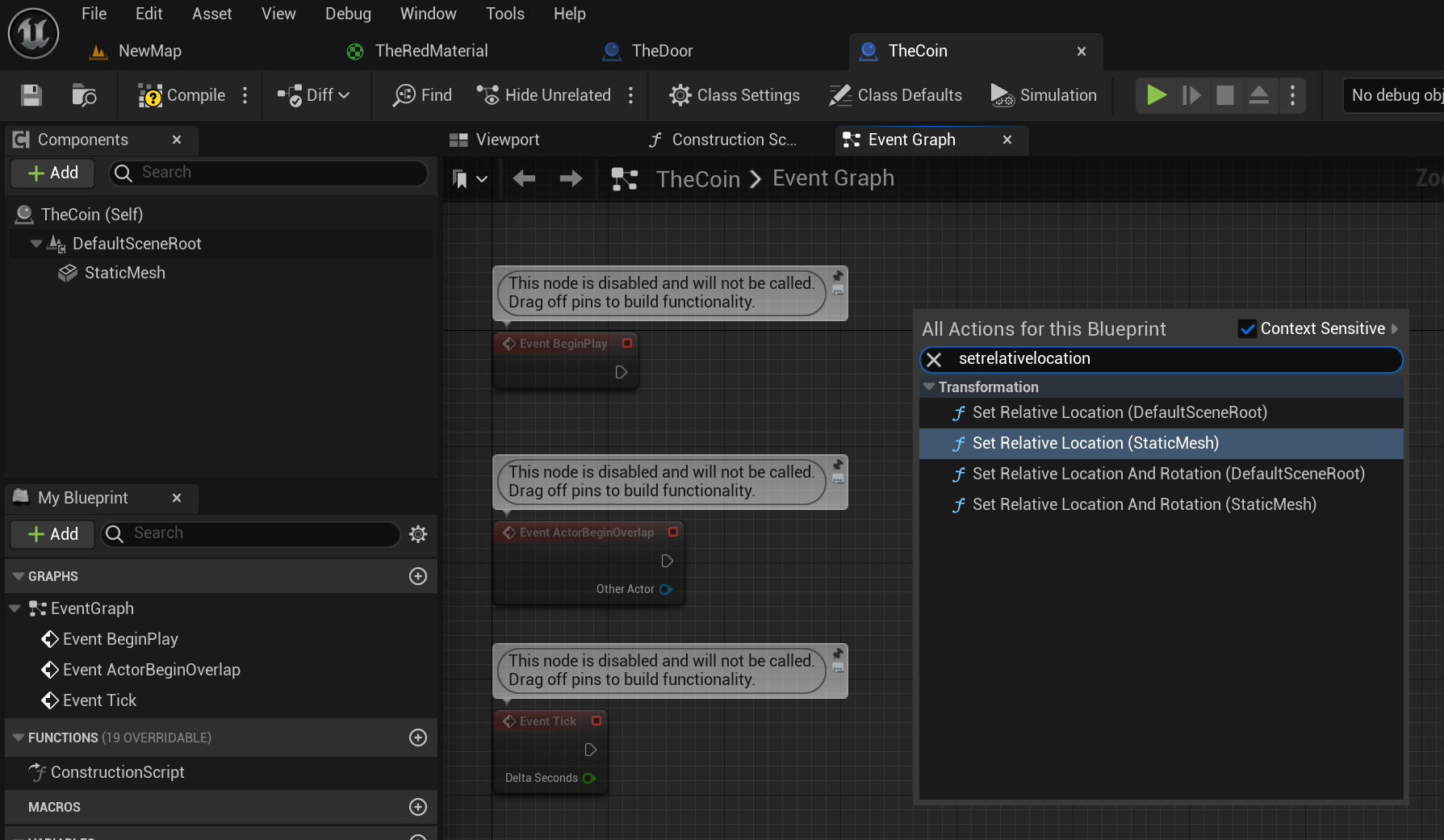Open Class Defaults
This screenshot has width=1444, height=840.
(896, 95)
